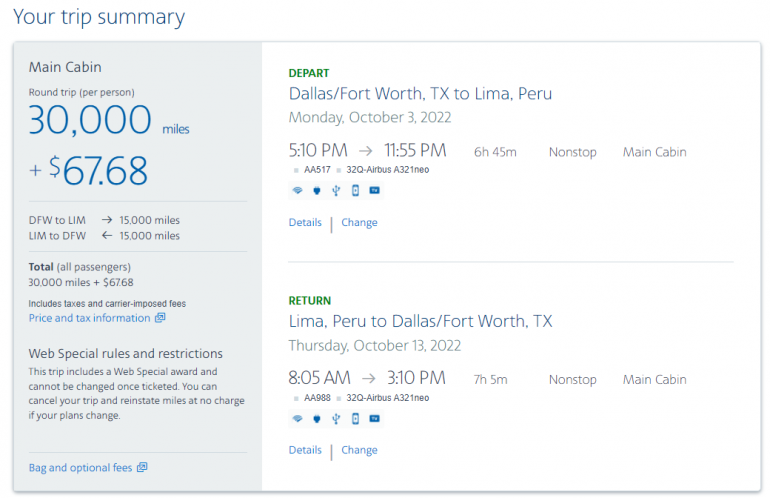Image resolution: width=770 pixels, height=498 pixels.
Task: Click the power outlet icon for flight AA988
Action: pyautogui.click(x=316, y=418)
